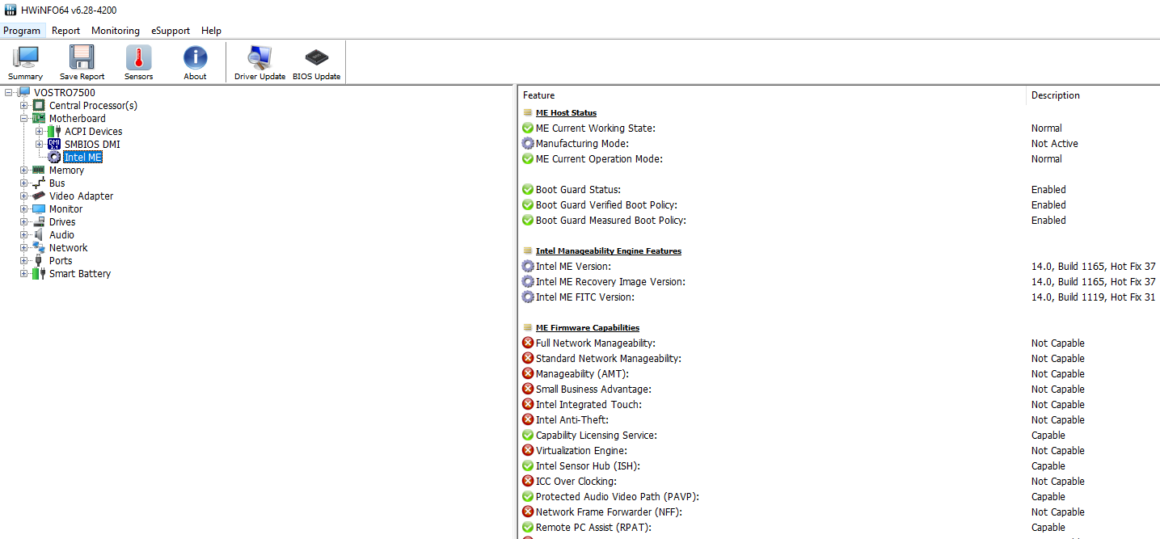Select Intel ME Recovery Image Version row
1160x539 pixels.
click(x=839, y=282)
